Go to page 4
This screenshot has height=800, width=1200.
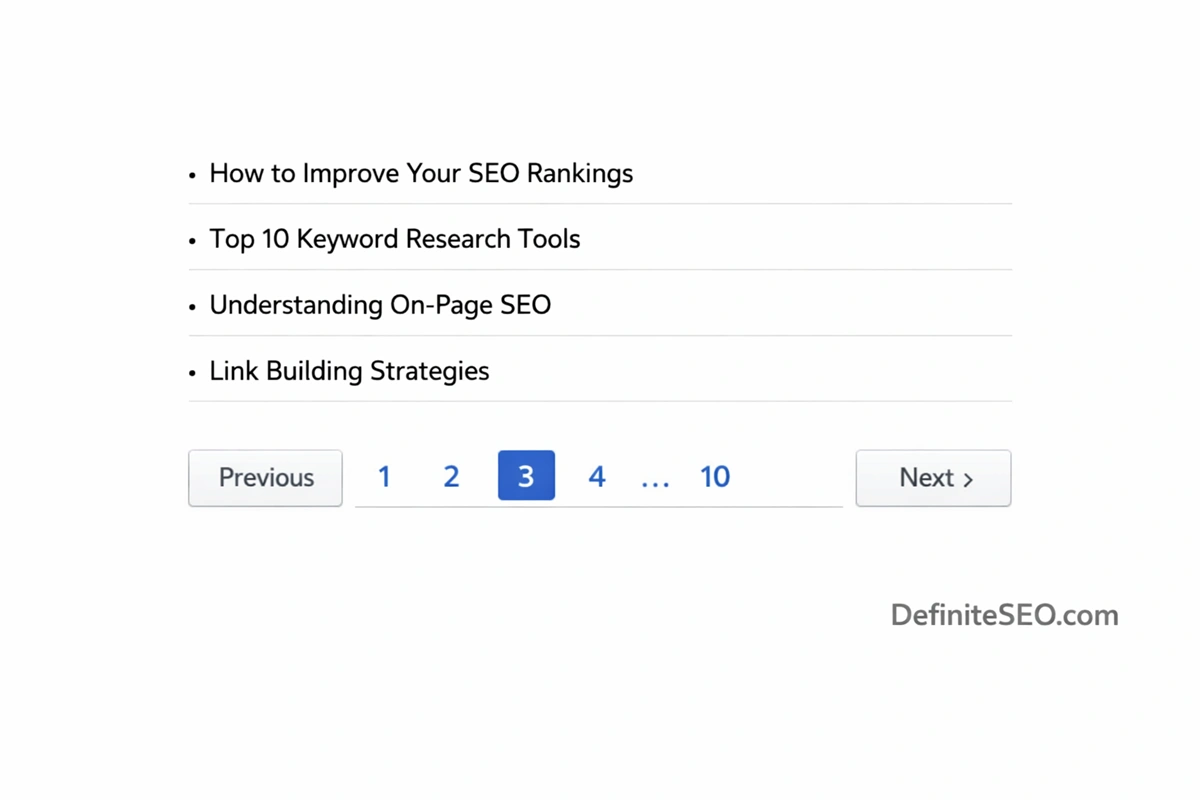[596, 477]
